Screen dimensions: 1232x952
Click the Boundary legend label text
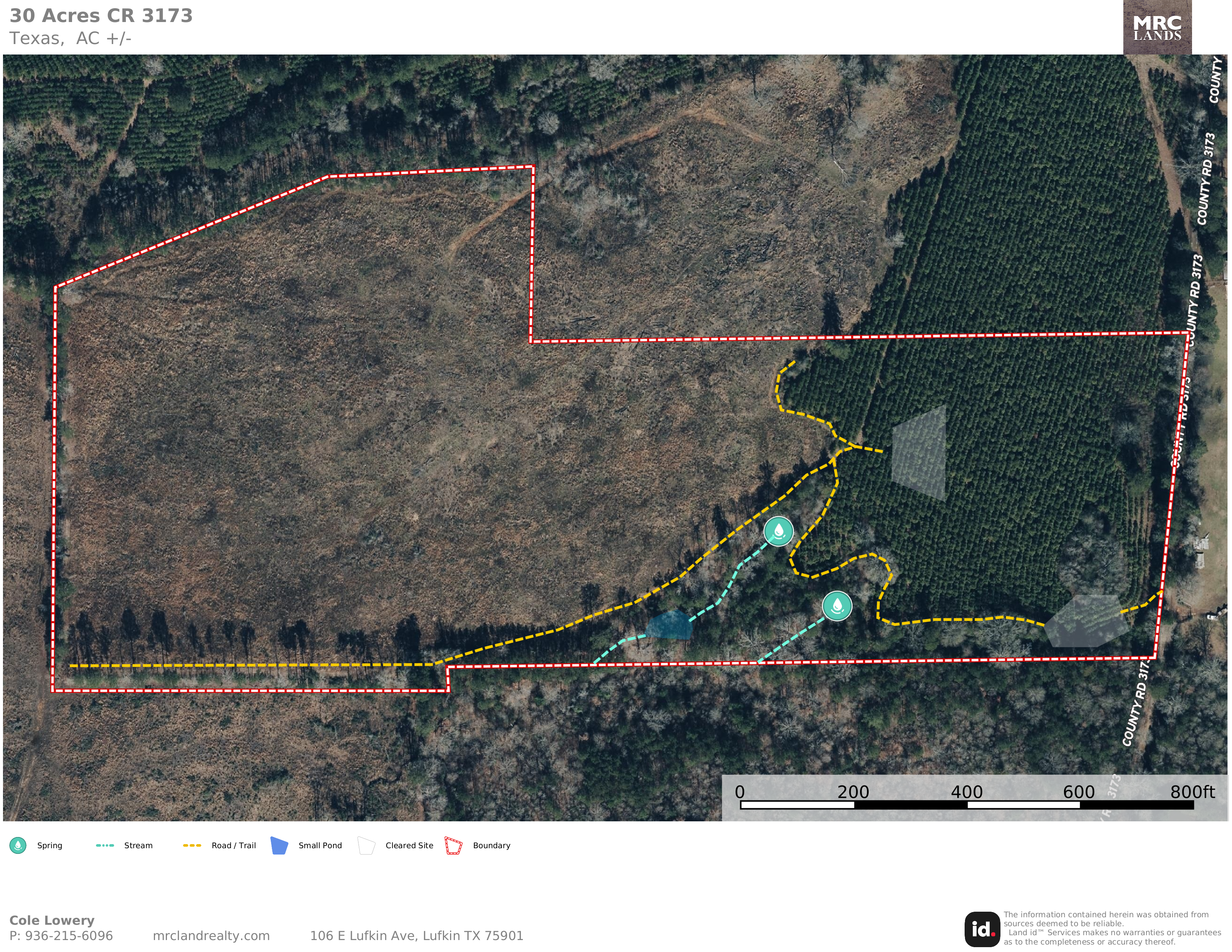[x=491, y=845]
